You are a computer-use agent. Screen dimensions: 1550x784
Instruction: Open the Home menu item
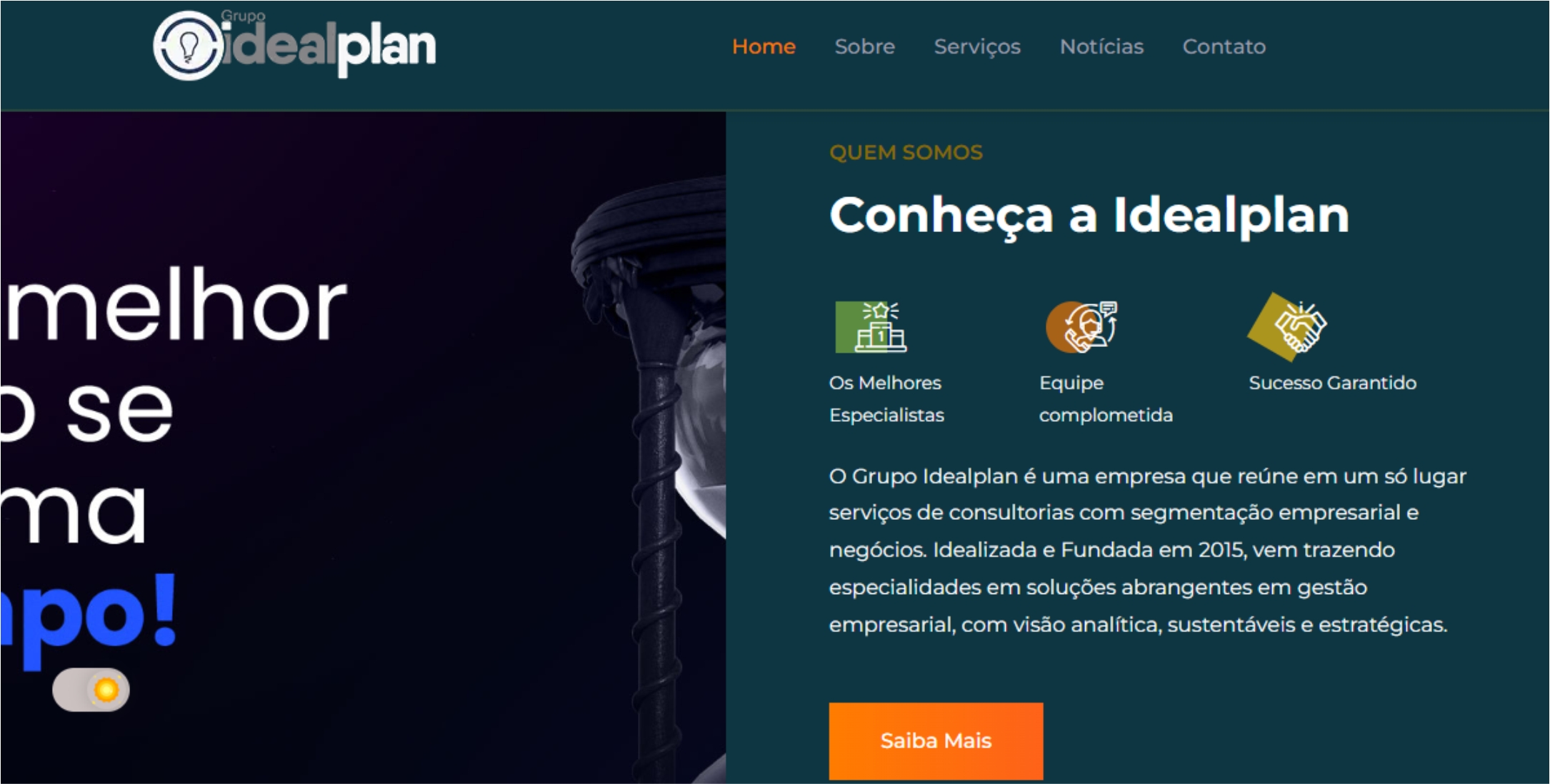(764, 46)
